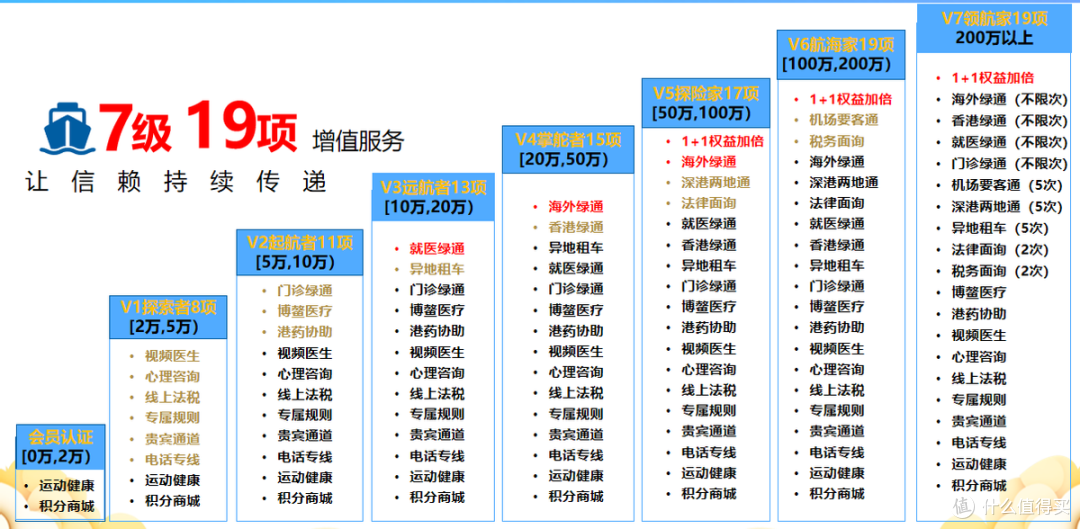Select the 'V5探险家17项' tier header

[706, 103]
